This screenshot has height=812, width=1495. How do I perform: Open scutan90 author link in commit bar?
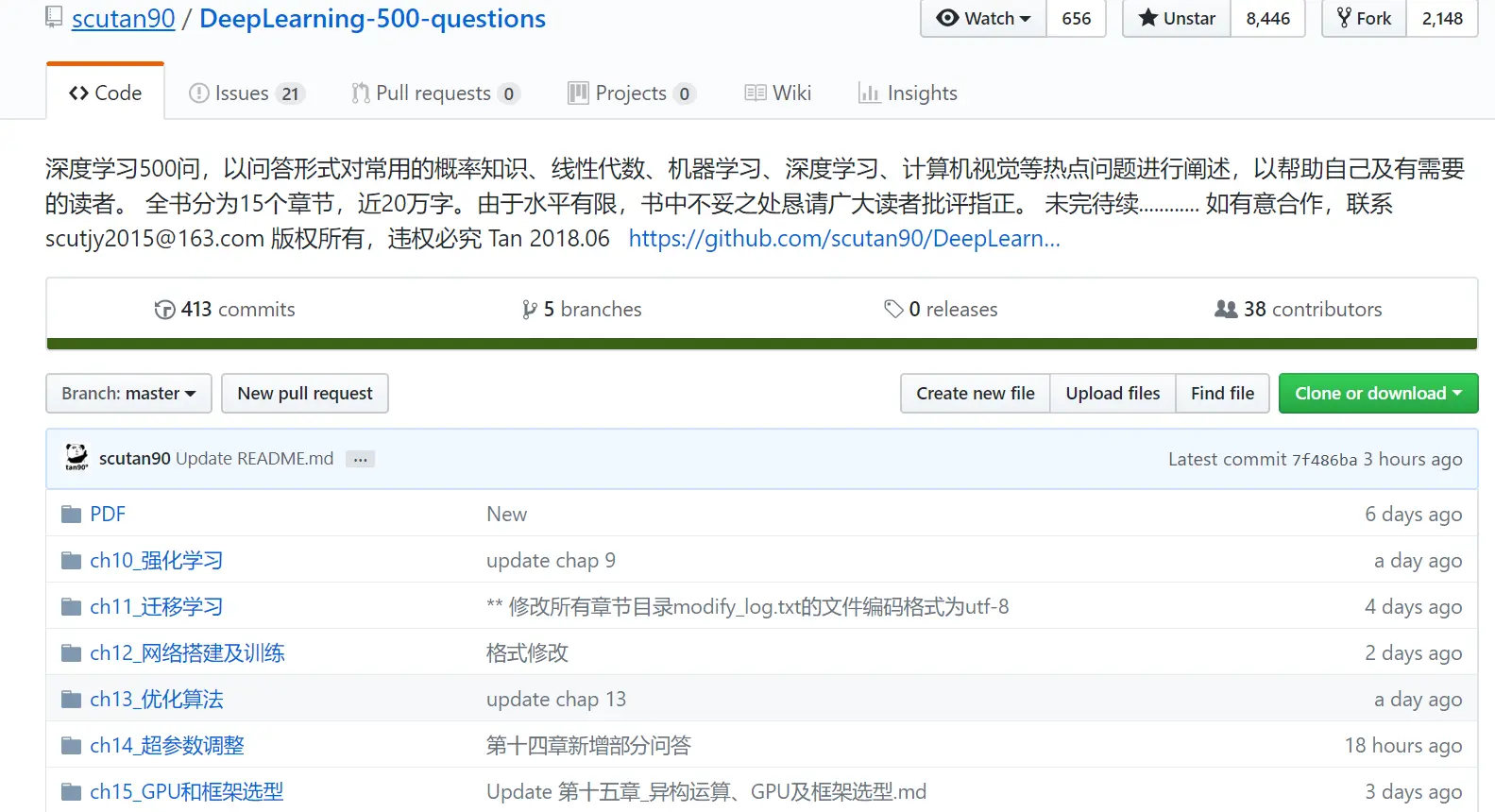[135, 458]
